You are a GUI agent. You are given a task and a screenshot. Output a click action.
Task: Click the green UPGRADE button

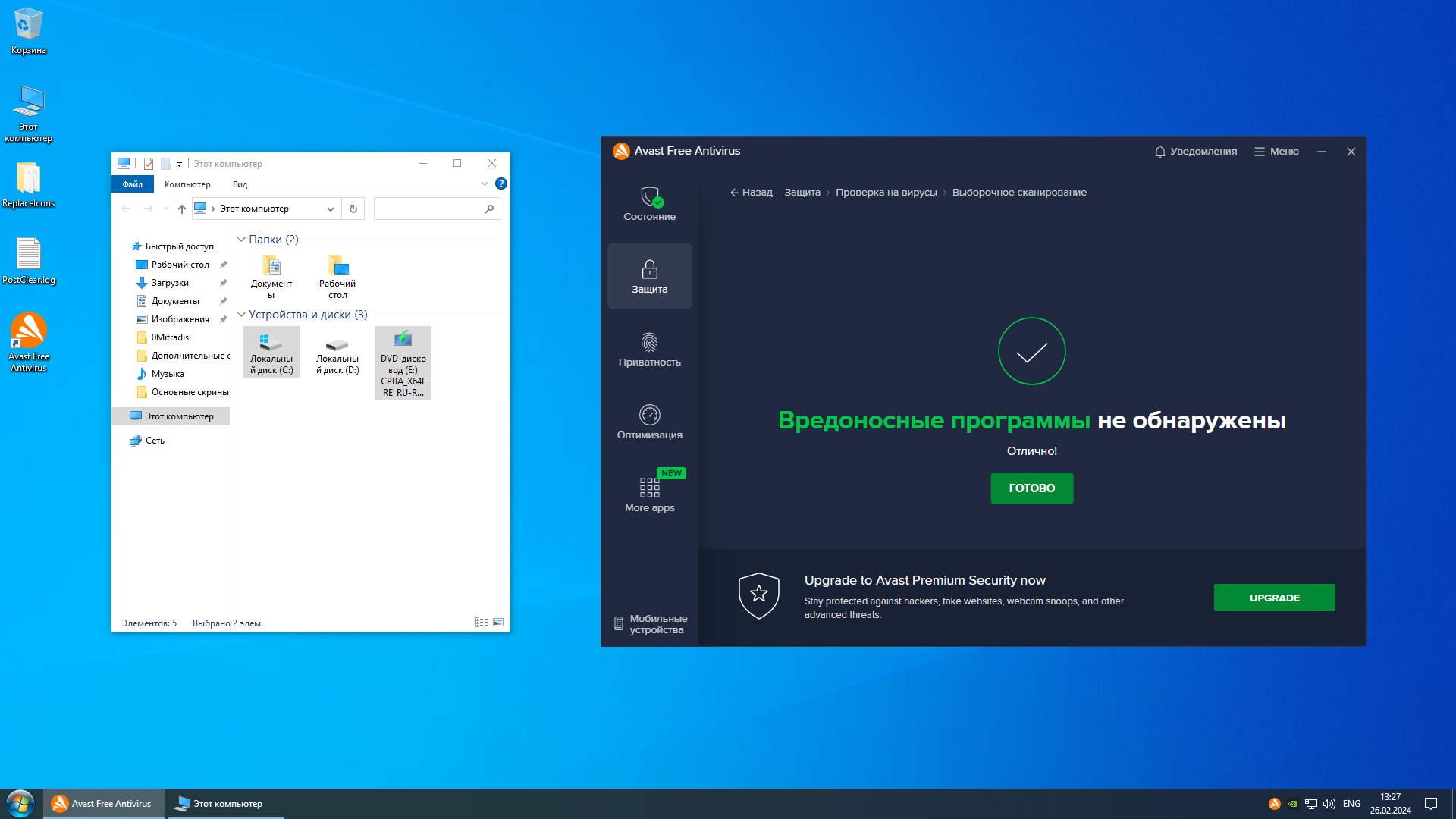tap(1274, 598)
